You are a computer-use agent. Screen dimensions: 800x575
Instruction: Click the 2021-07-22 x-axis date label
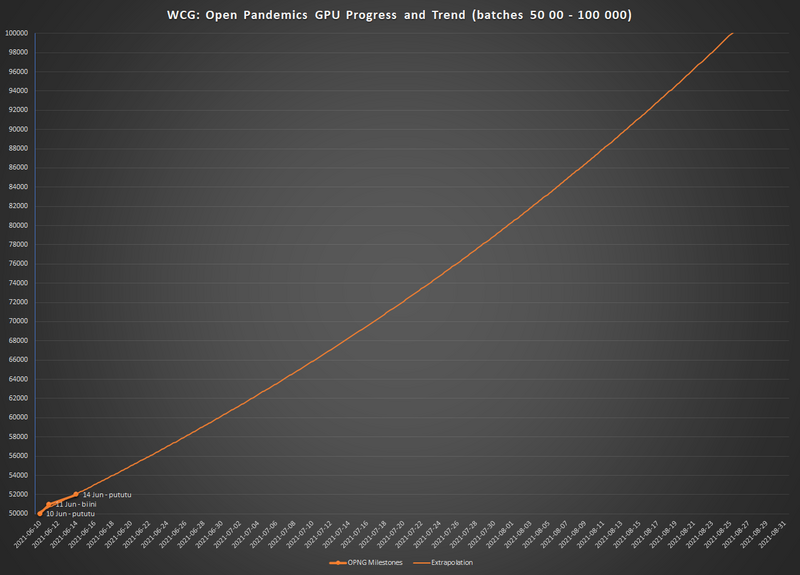(x=409, y=534)
